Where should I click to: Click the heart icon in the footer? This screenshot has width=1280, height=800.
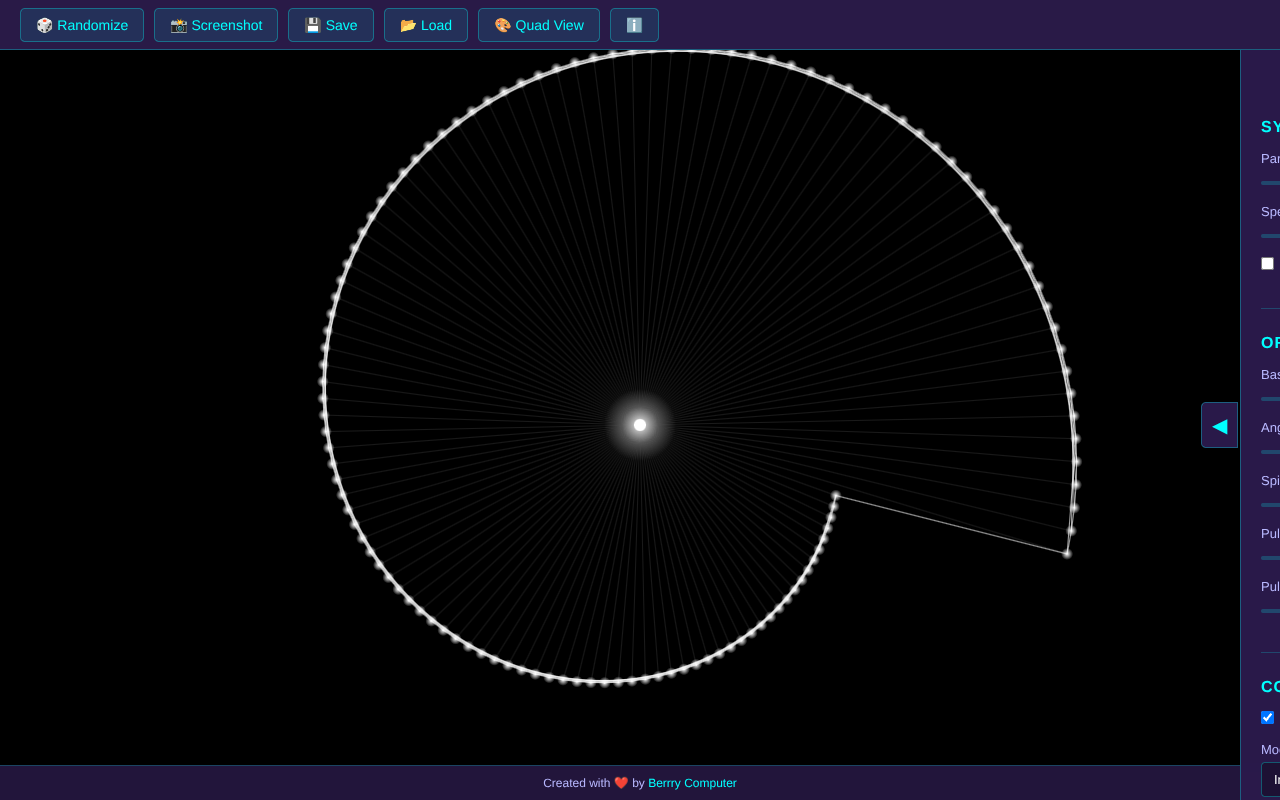pos(620,783)
